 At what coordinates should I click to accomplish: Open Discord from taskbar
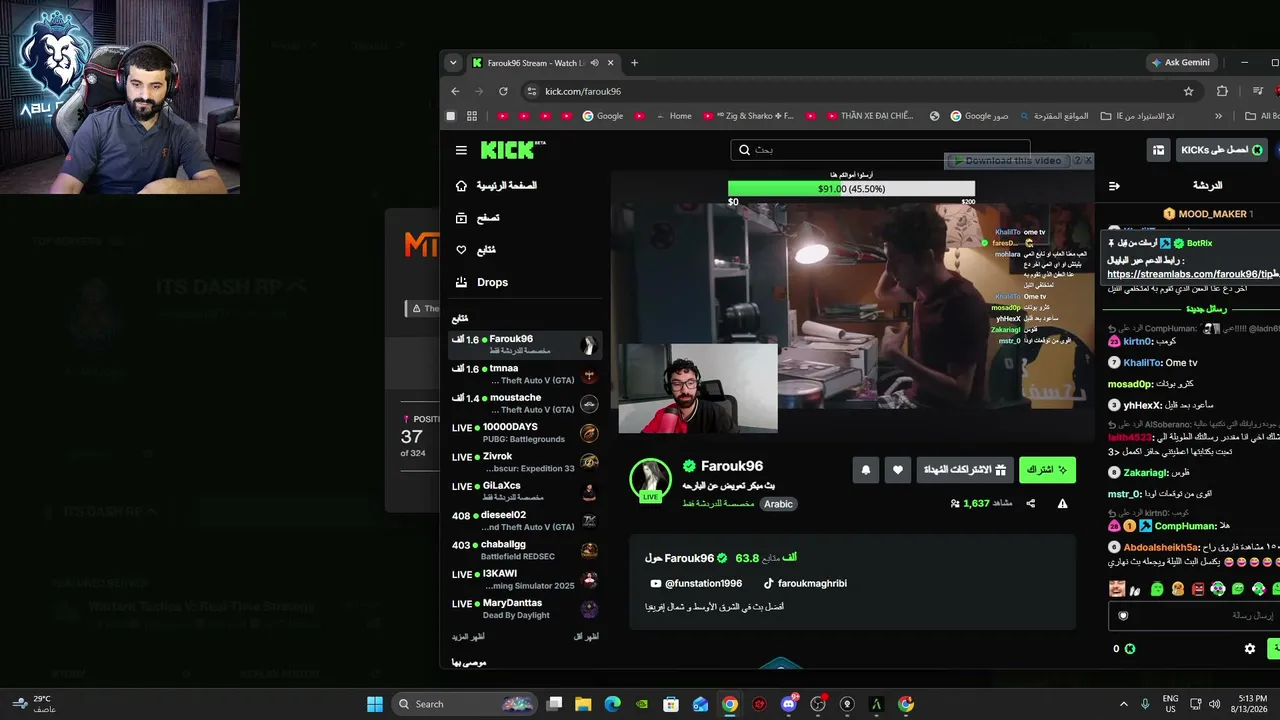point(789,704)
